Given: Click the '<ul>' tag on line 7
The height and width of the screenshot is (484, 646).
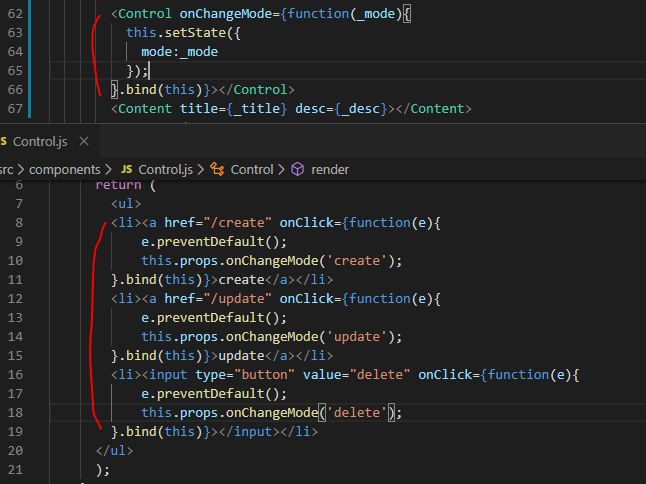Looking at the screenshot, I should coord(126,203).
